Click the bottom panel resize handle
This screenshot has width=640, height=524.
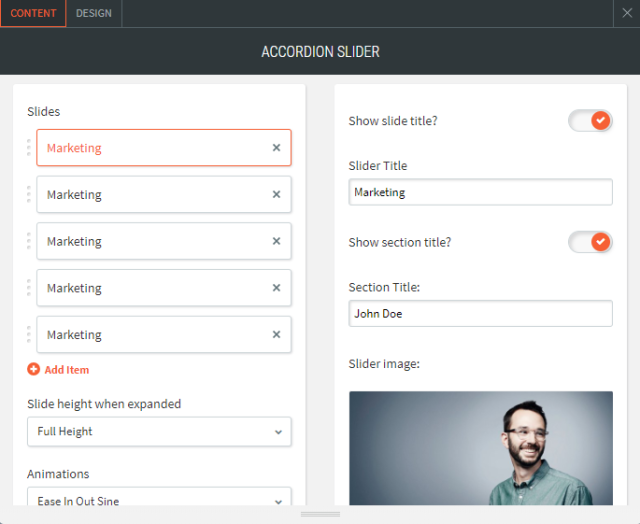pyautogui.click(x=320, y=515)
